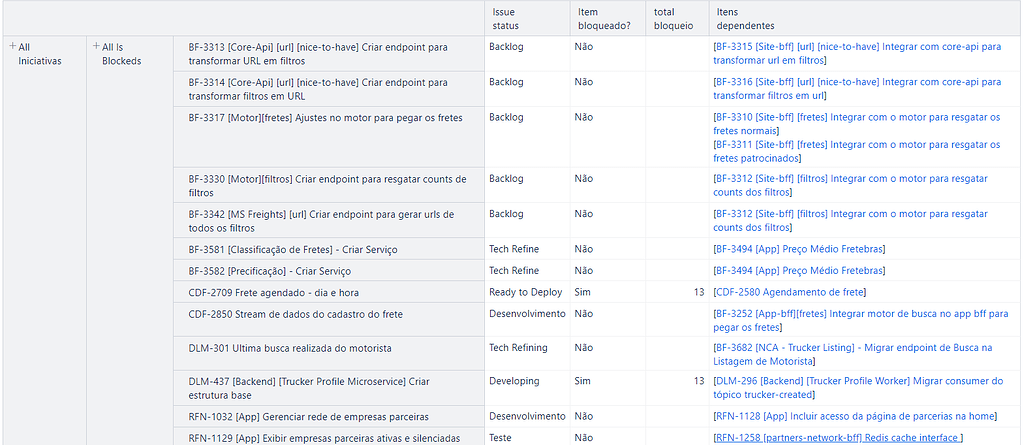Open BF-3252 App-bff integrar motor de busca link
This screenshot has width=1024, height=445.
[861, 320]
